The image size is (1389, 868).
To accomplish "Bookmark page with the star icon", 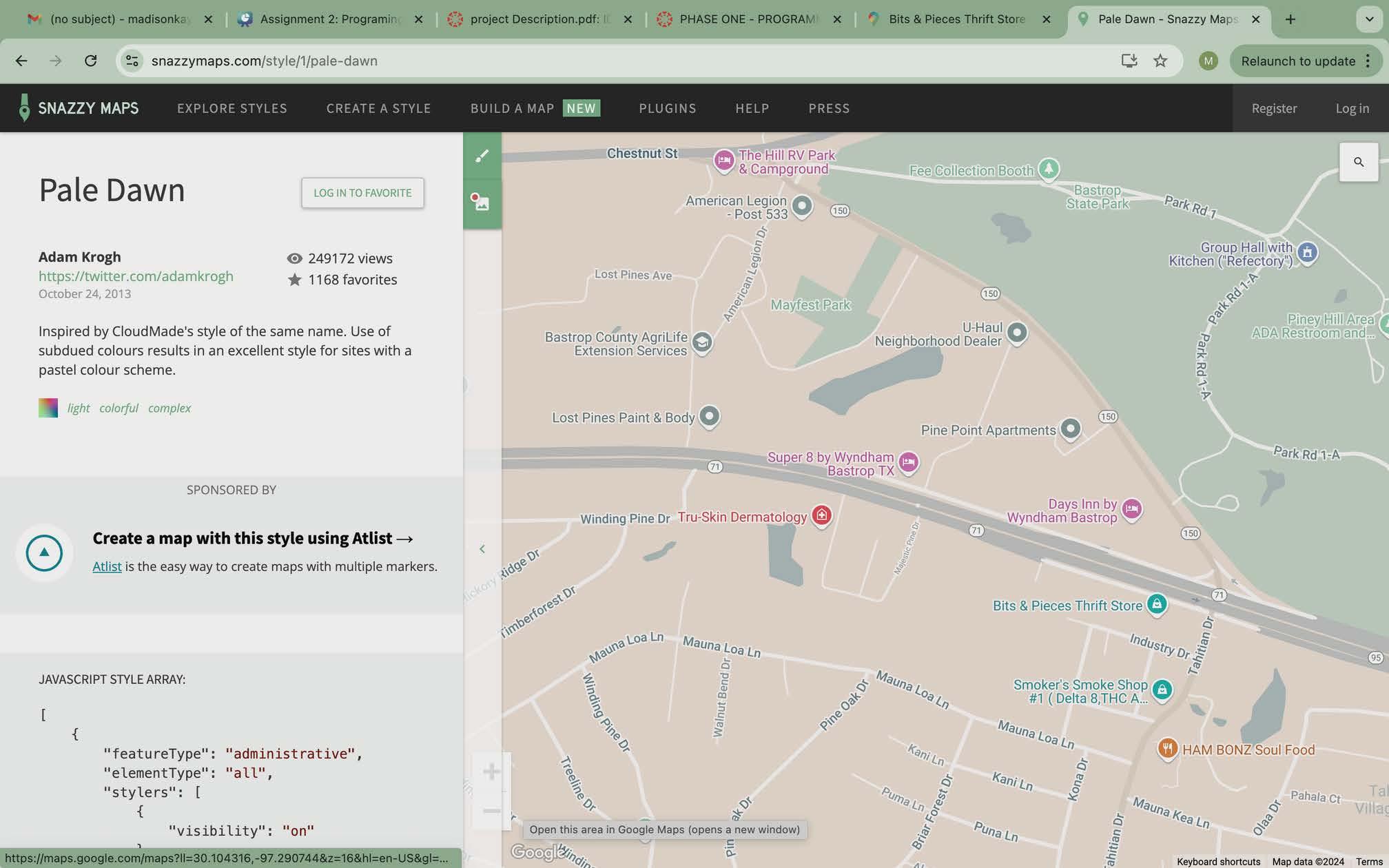I will (1160, 61).
